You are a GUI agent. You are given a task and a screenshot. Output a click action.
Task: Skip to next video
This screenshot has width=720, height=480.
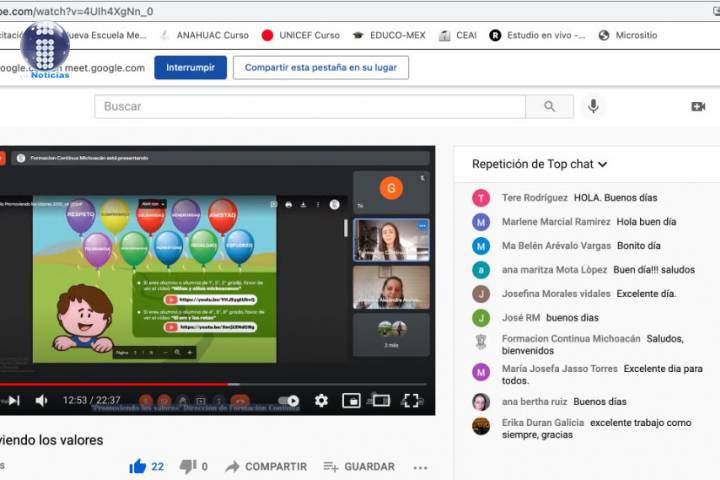tap(13, 400)
